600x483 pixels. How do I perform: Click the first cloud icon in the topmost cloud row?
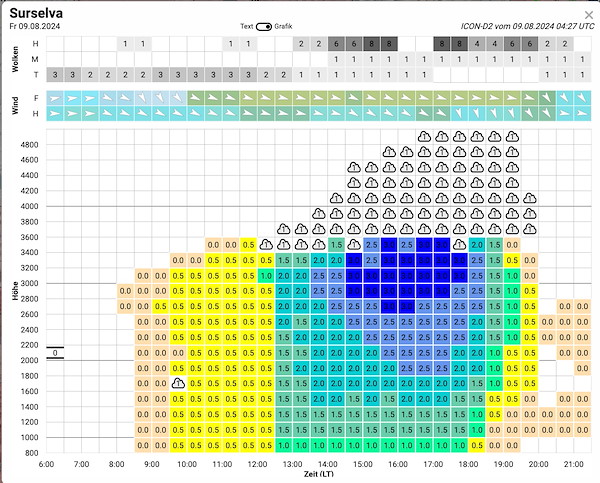tap(424, 137)
